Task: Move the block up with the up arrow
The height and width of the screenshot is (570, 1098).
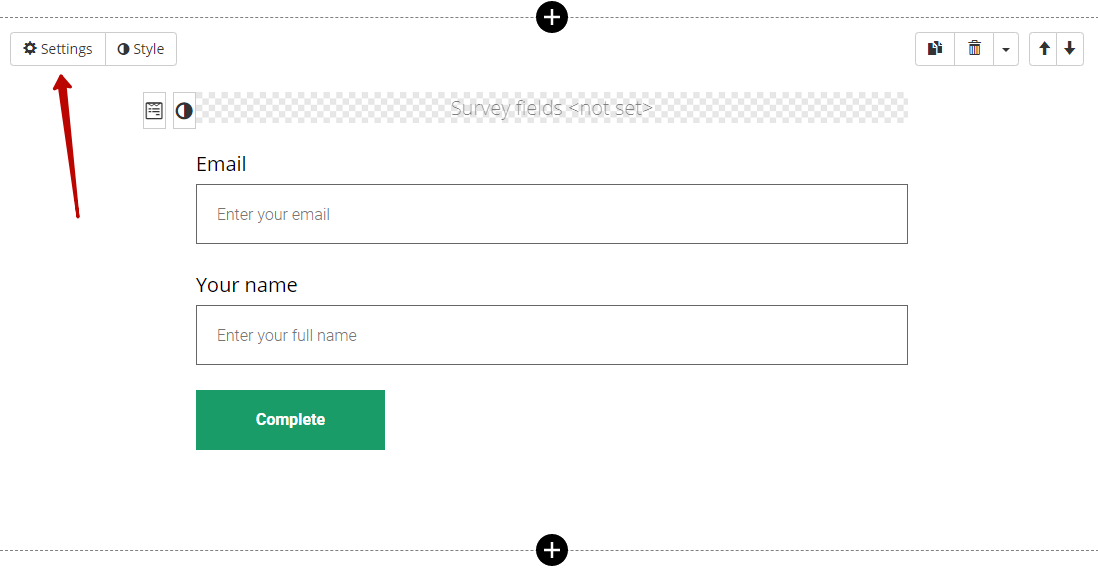Action: (x=1043, y=49)
